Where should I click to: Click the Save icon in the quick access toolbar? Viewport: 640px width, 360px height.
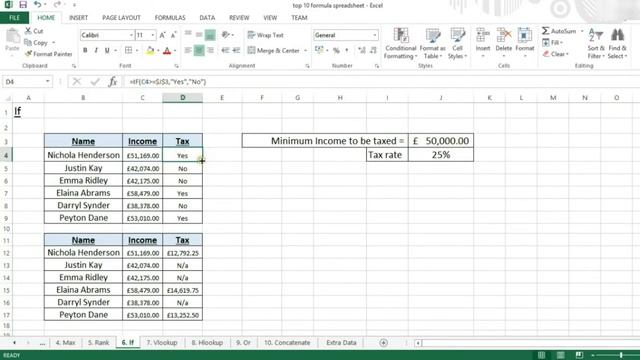(x=23, y=5)
